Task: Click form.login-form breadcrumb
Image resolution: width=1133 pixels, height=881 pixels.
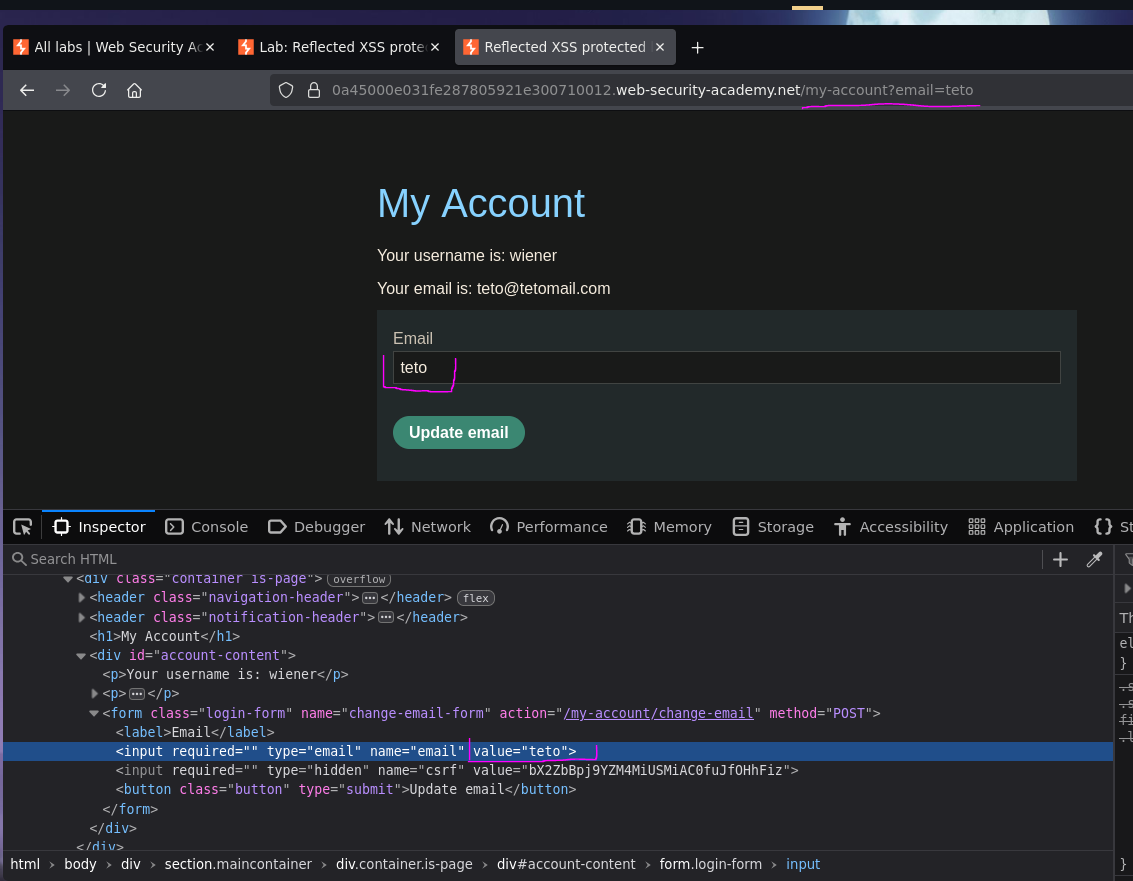Action: [x=710, y=864]
